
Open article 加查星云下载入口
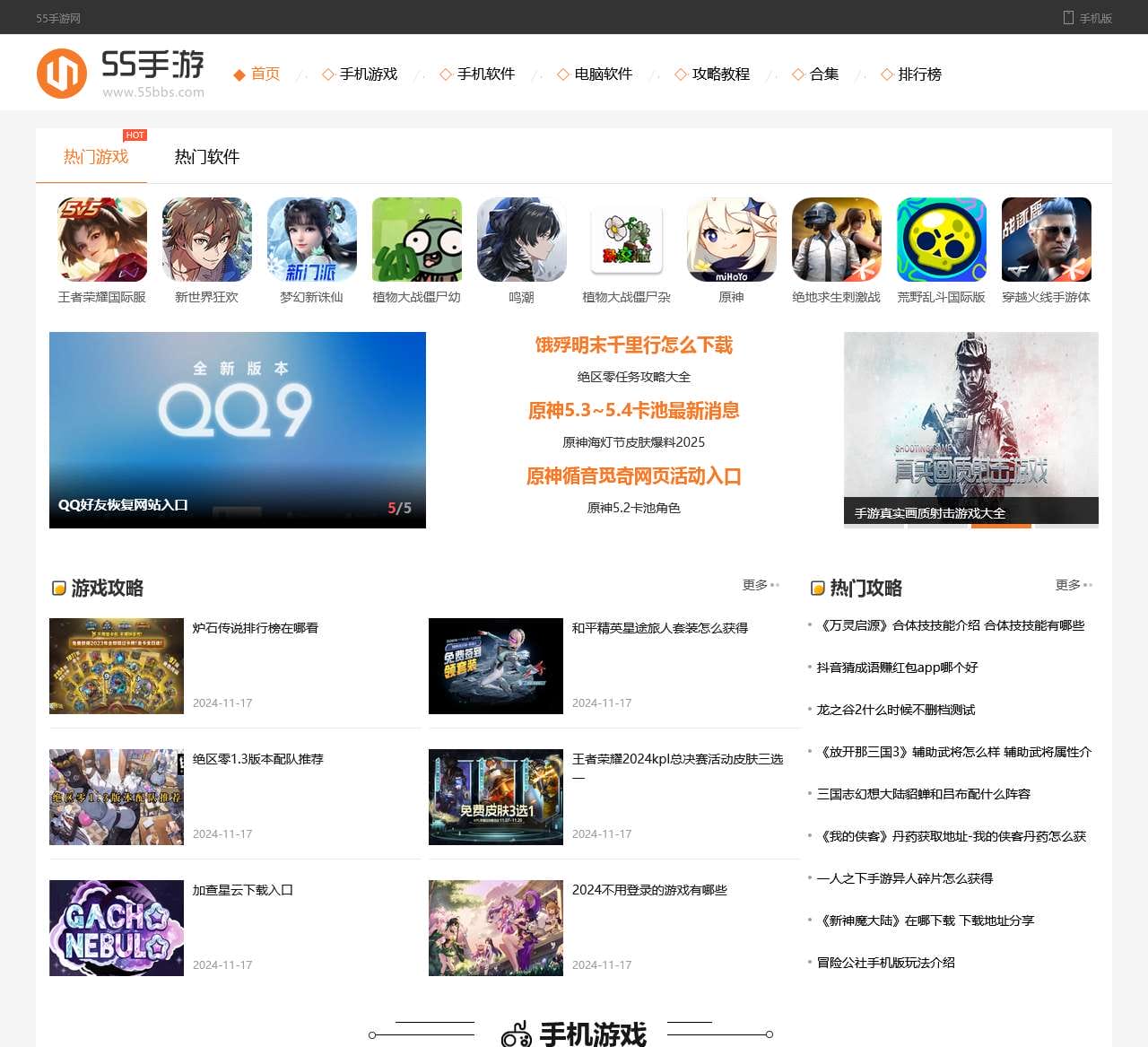click(x=243, y=890)
